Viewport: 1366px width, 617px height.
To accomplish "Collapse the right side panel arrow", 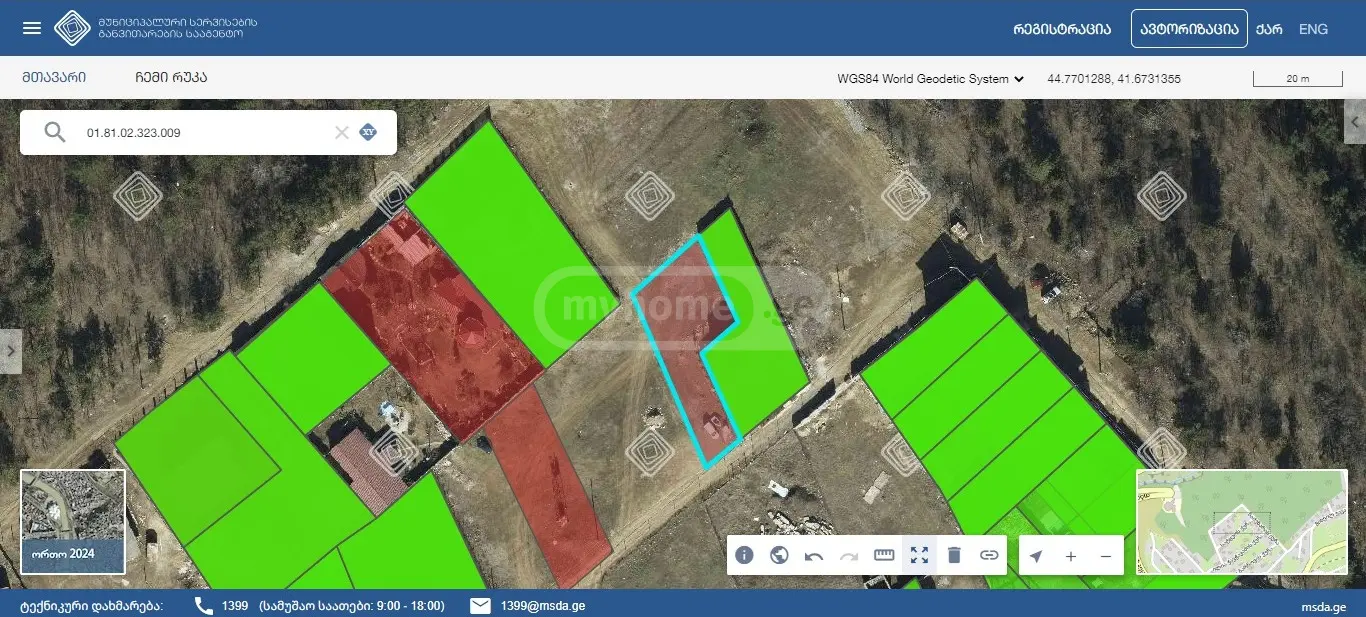I will pyautogui.click(x=1355, y=121).
